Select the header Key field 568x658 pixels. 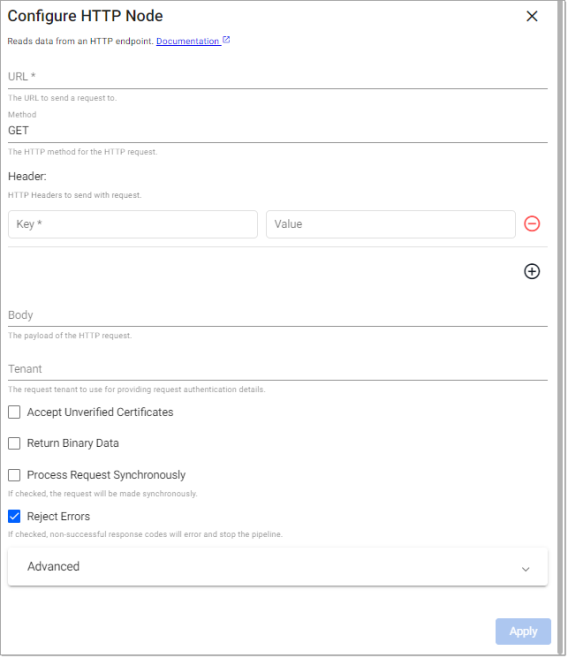pos(133,224)
